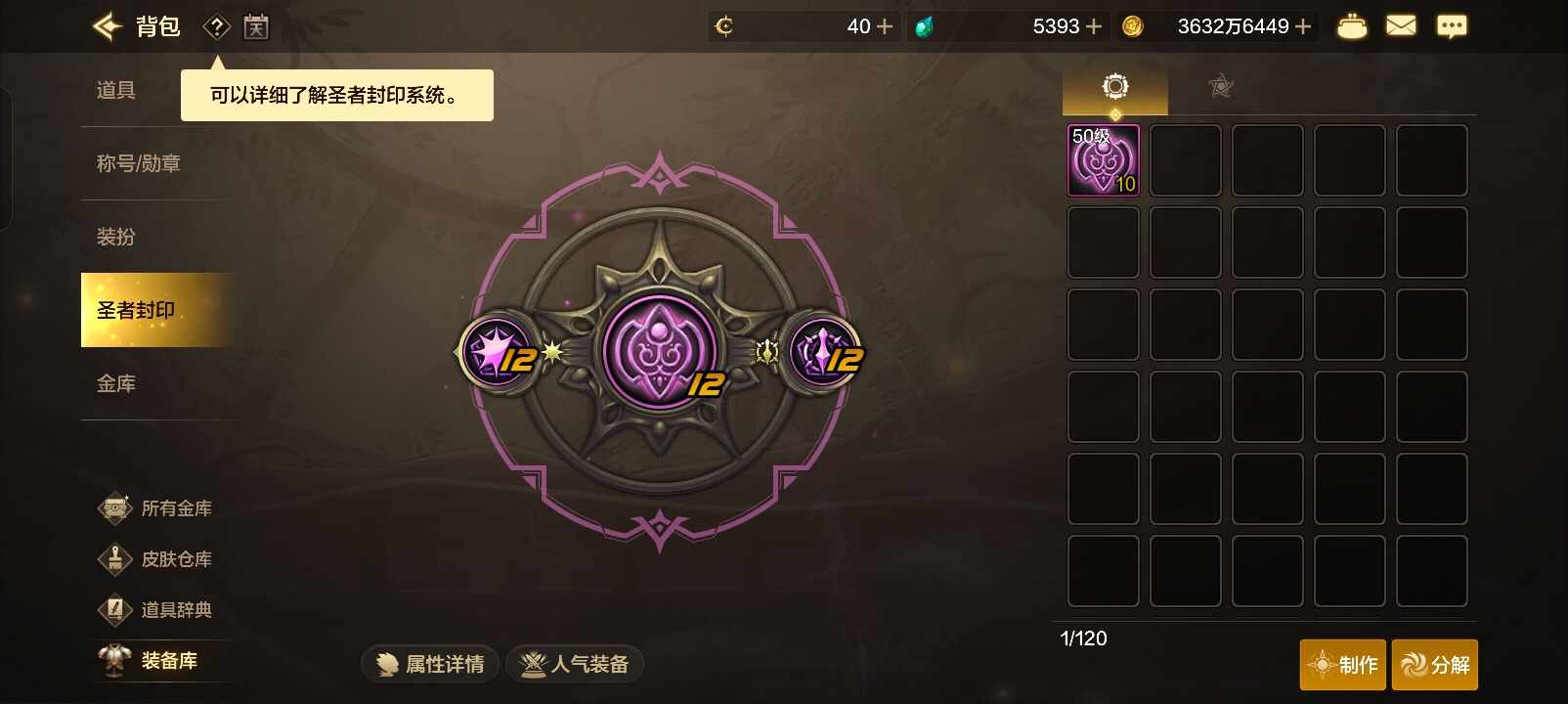Open the 装扮 menu
Viewport: 1568px width, 704px height.
(116, 237)
